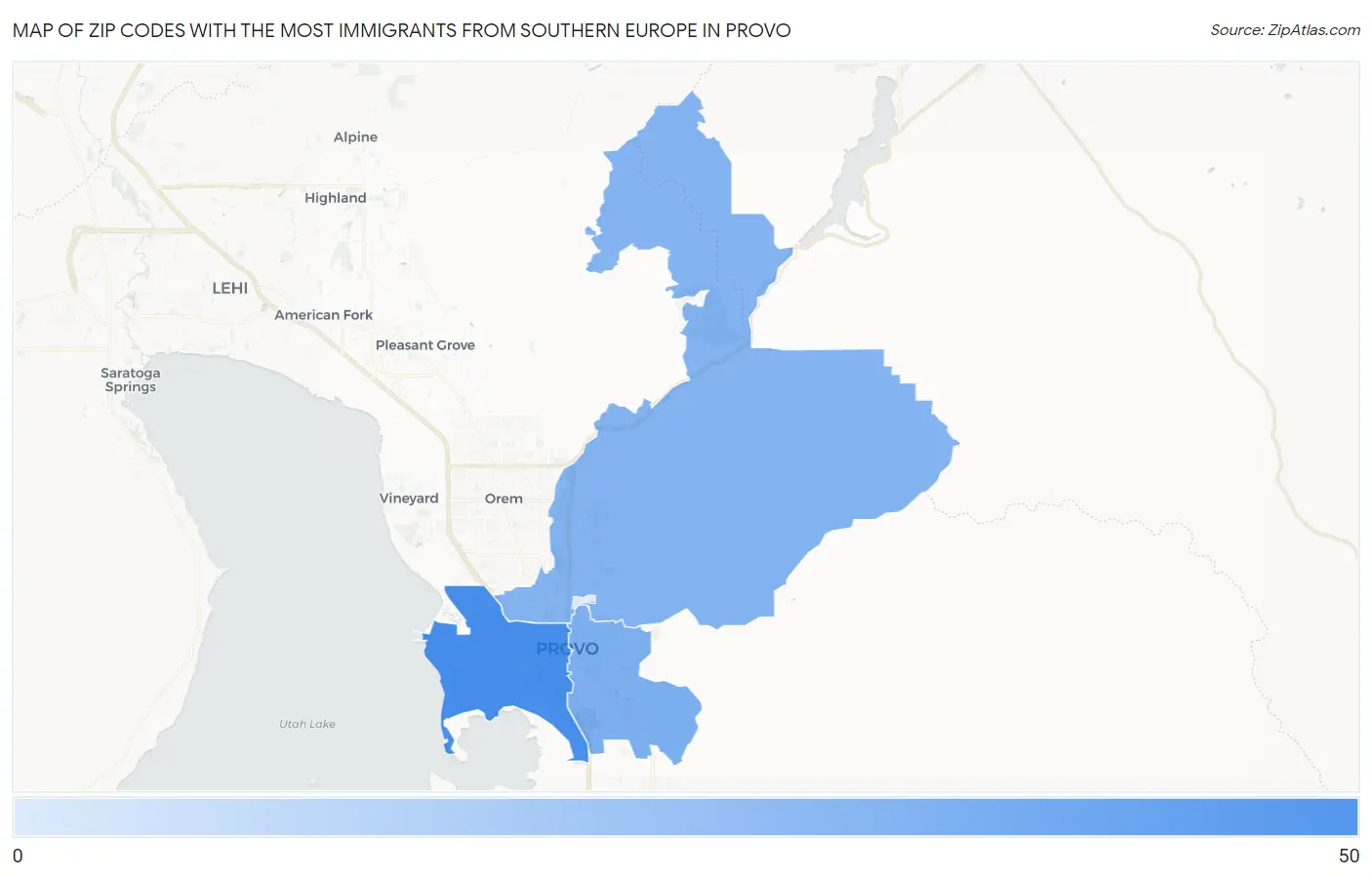
Task: Click the Alpine city label on map
Action: [x=355, y=137]
